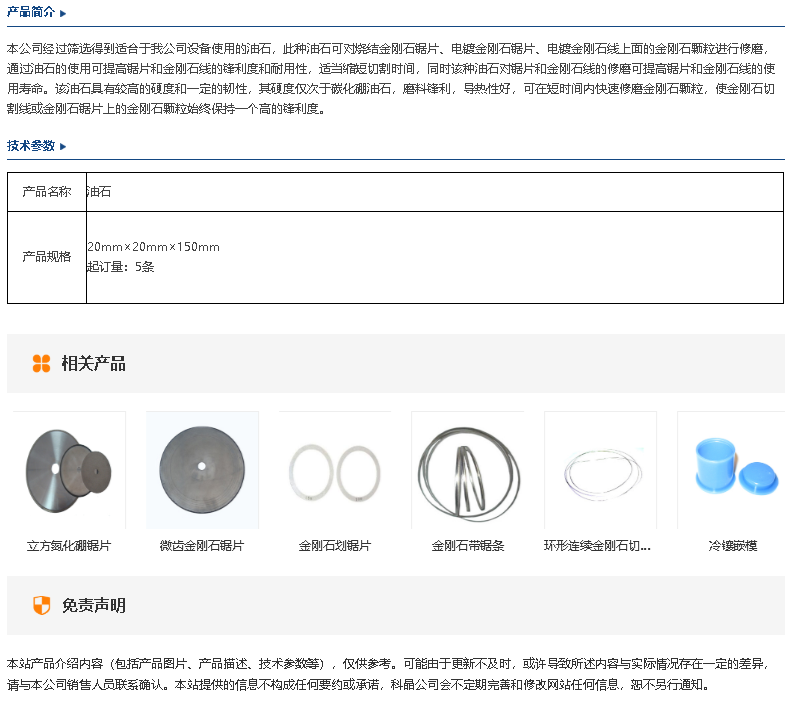Select the 金刚石带锯条 product picture
792x712 pixels.
click(x=467, y=470)
